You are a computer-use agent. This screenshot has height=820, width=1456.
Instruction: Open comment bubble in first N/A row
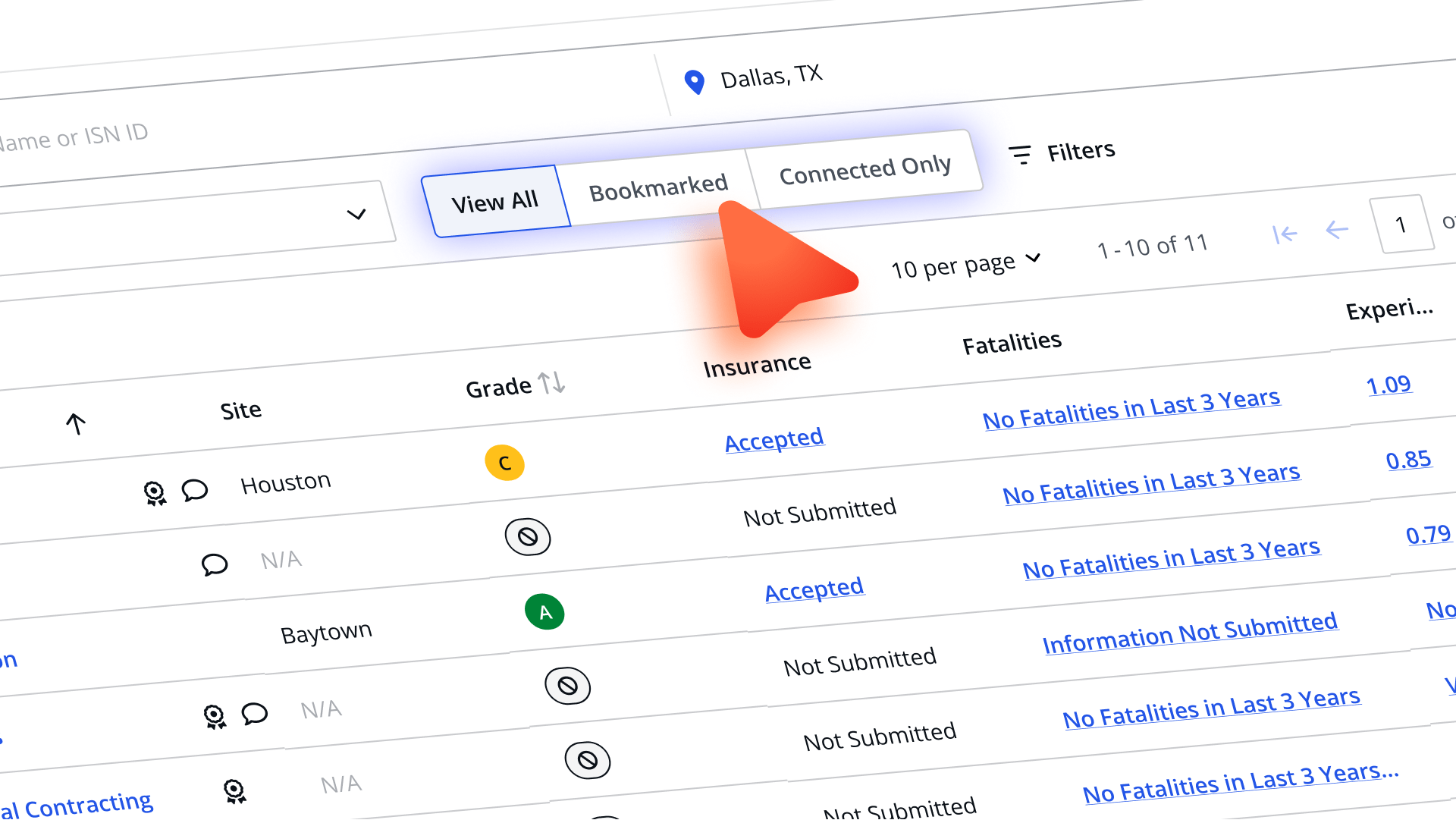[215, 564]
